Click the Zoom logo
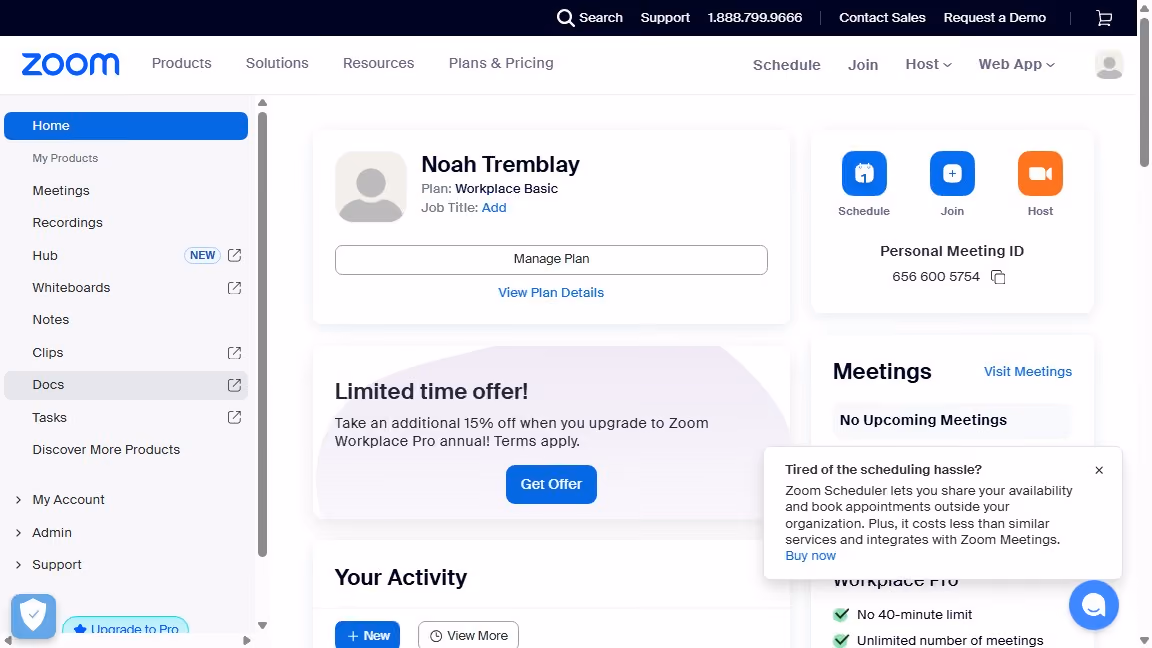Viewport: 1152px width, 648px height. tap(71, 64)
